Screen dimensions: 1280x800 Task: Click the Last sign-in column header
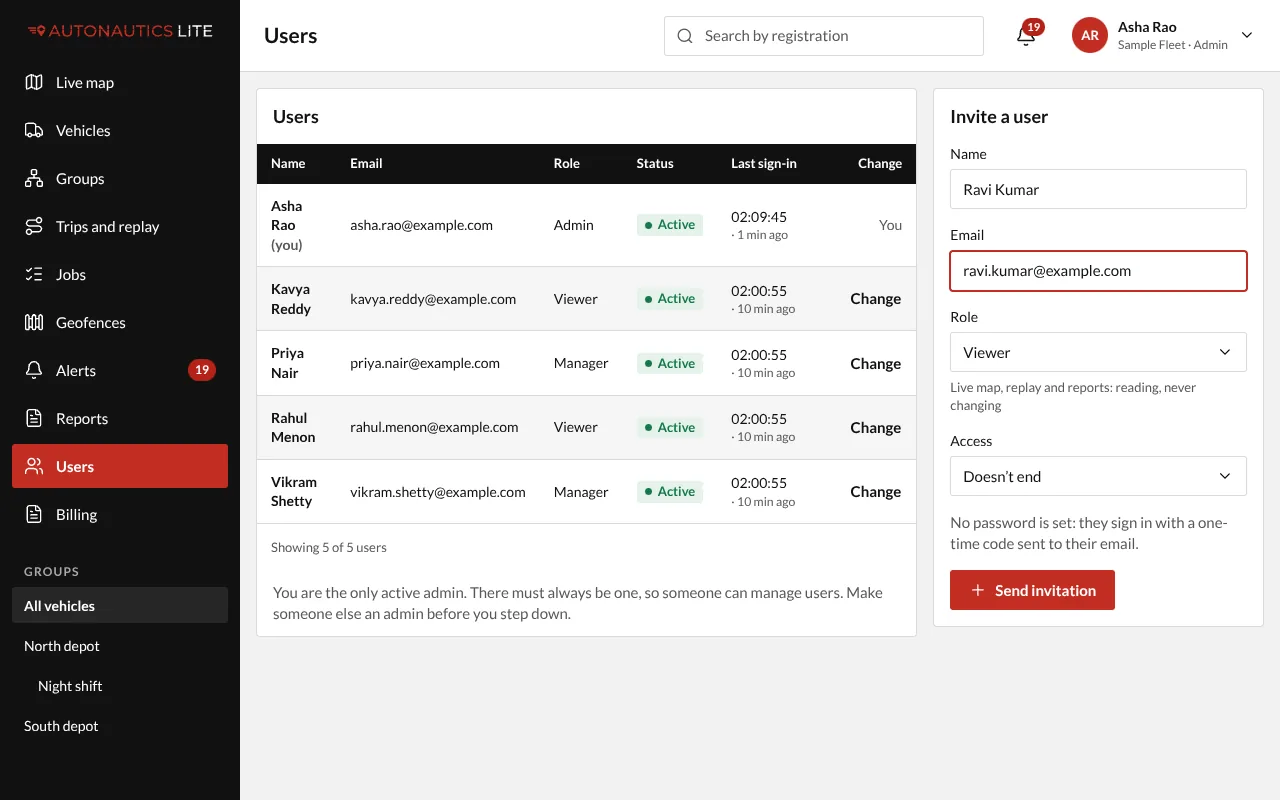(764, 163)
